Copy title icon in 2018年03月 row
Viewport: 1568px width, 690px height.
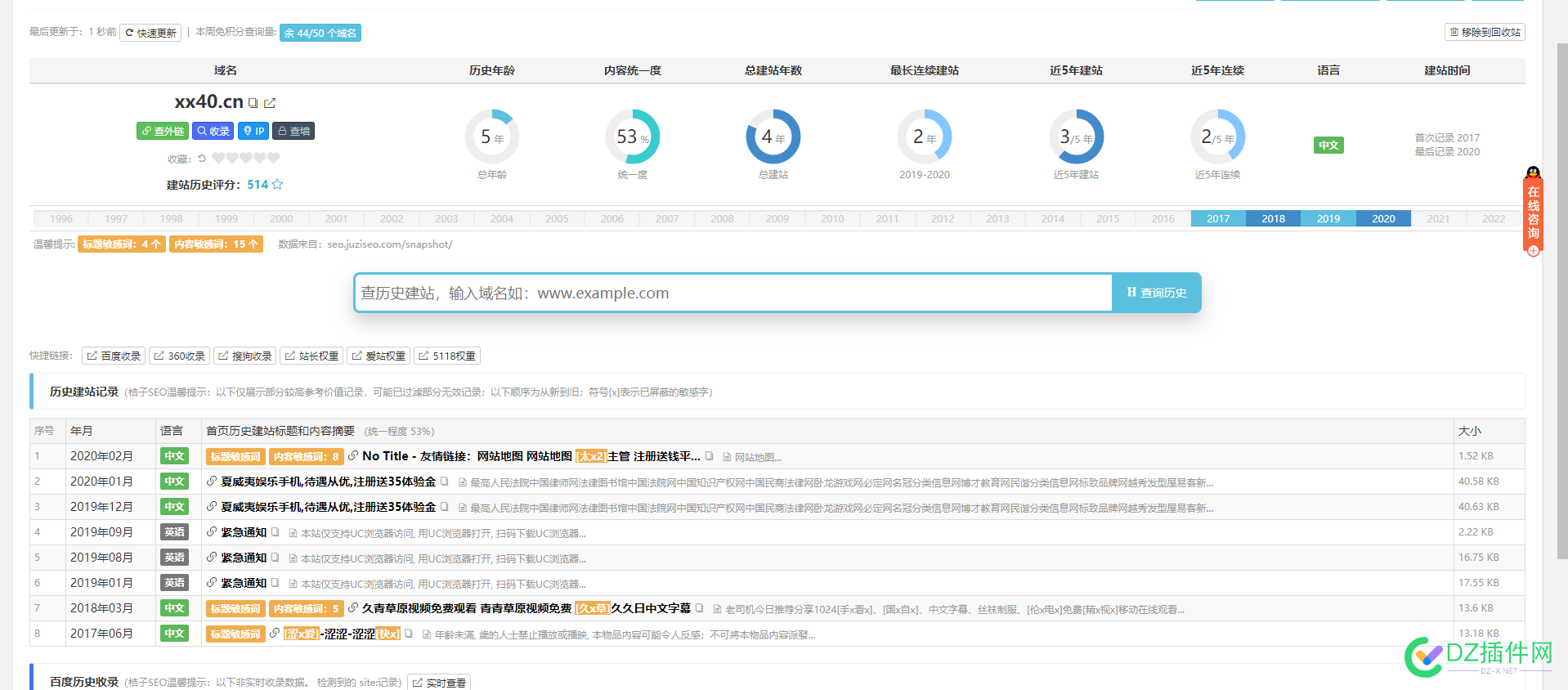click(699, 608)
